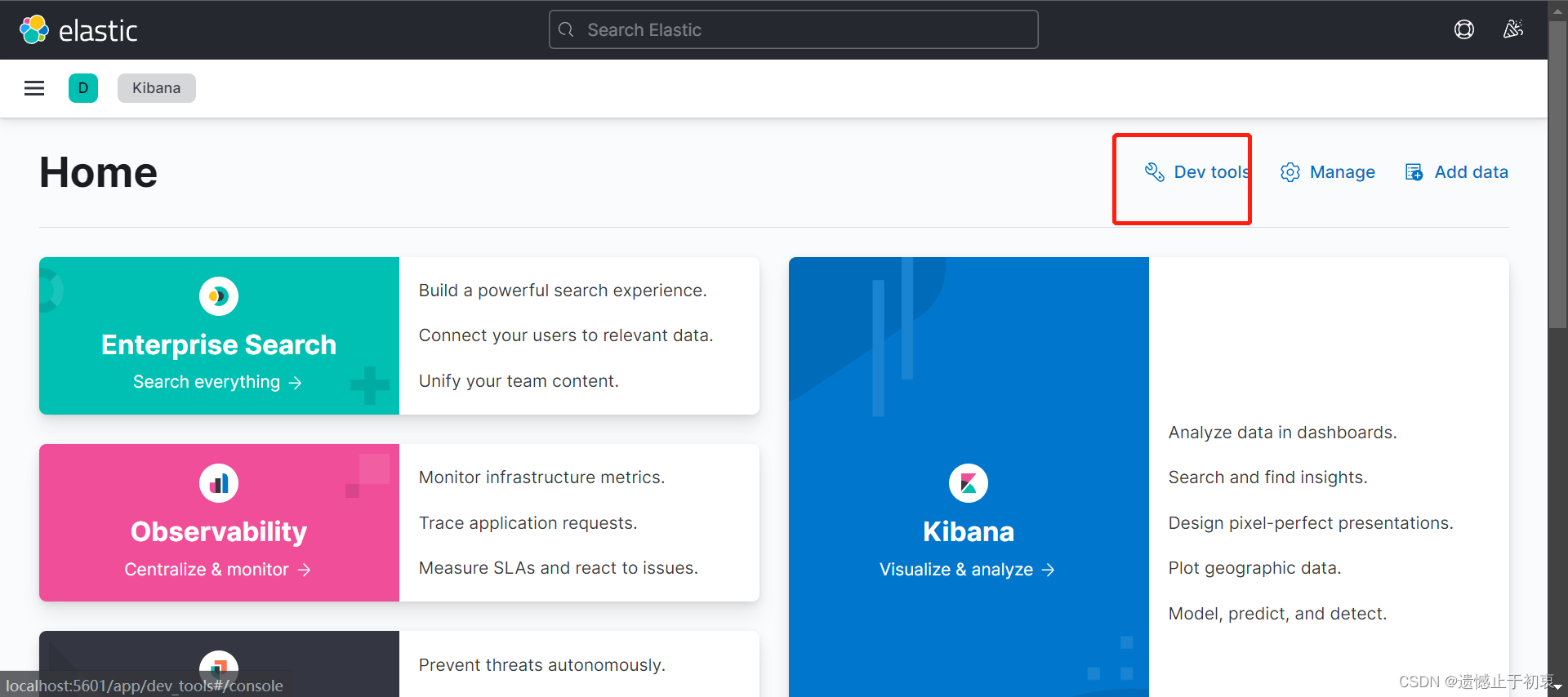Click 'Monitor infrastructure metrics.' text
The image size is (1568, 697).
(x=542, y=477)
